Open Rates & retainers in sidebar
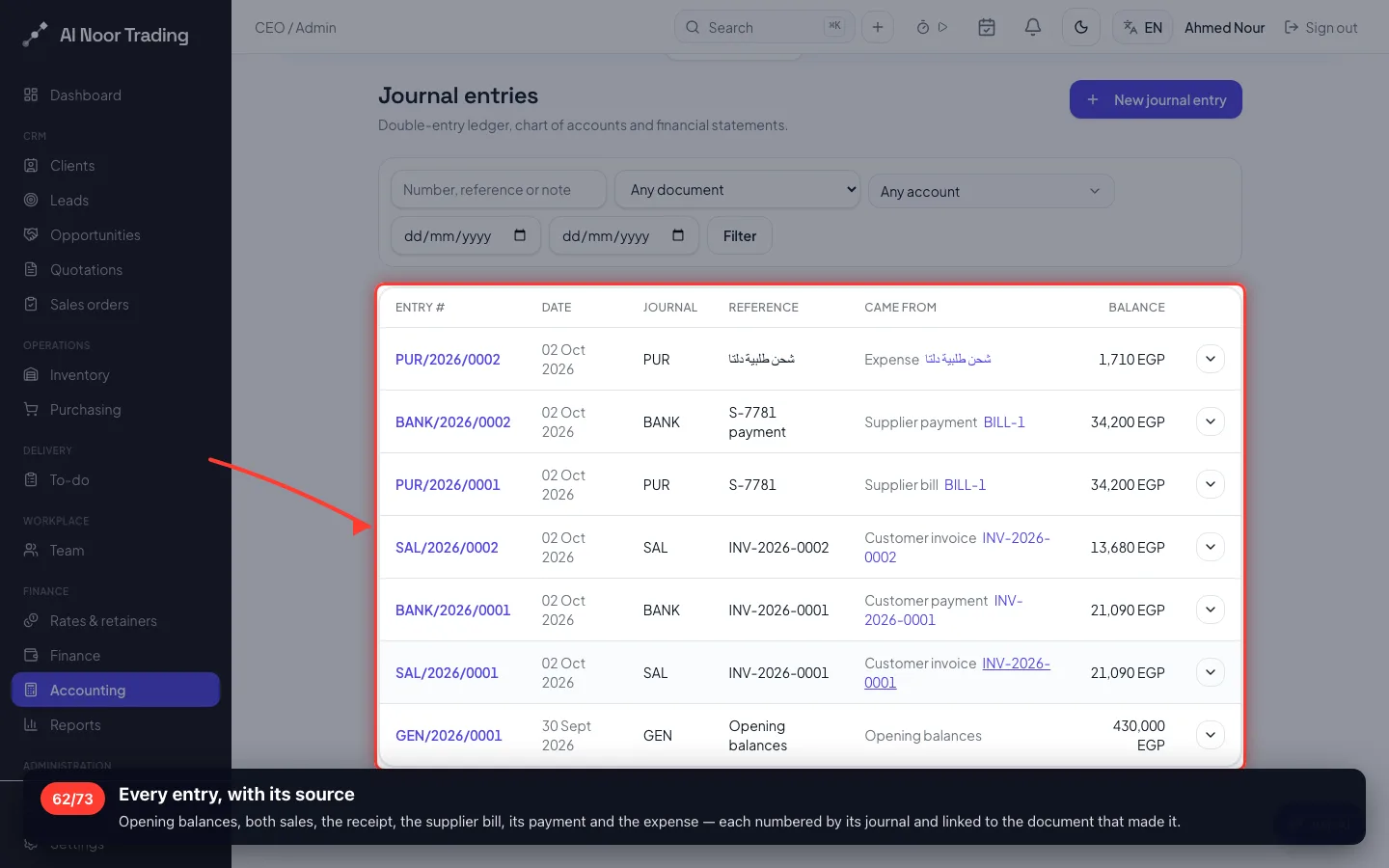Screen dimensions: 1389x868 [116, 620]
